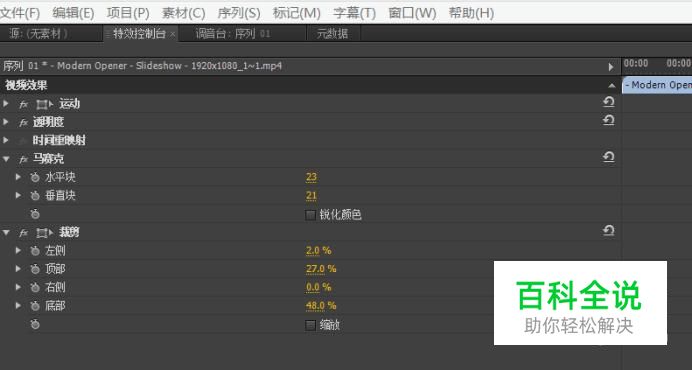
Task: Toggle fx for 马赛克 effect
Action: [x=23, y=159]
